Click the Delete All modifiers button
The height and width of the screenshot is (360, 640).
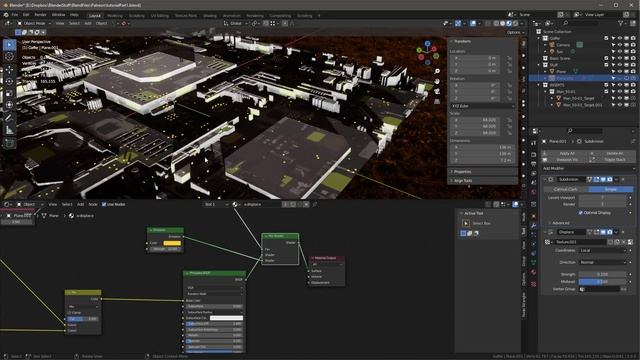click(x=613, y=153)
